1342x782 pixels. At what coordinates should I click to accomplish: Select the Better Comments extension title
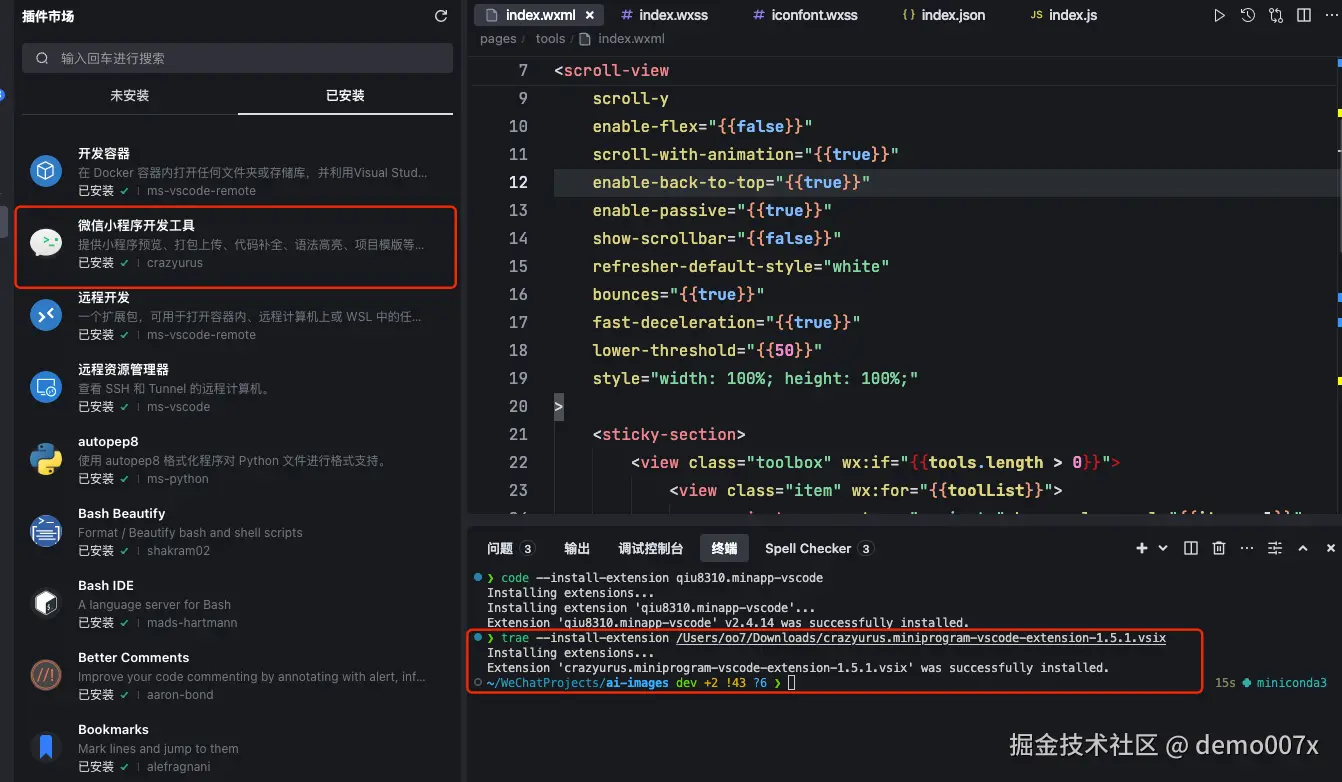point(134,658)
